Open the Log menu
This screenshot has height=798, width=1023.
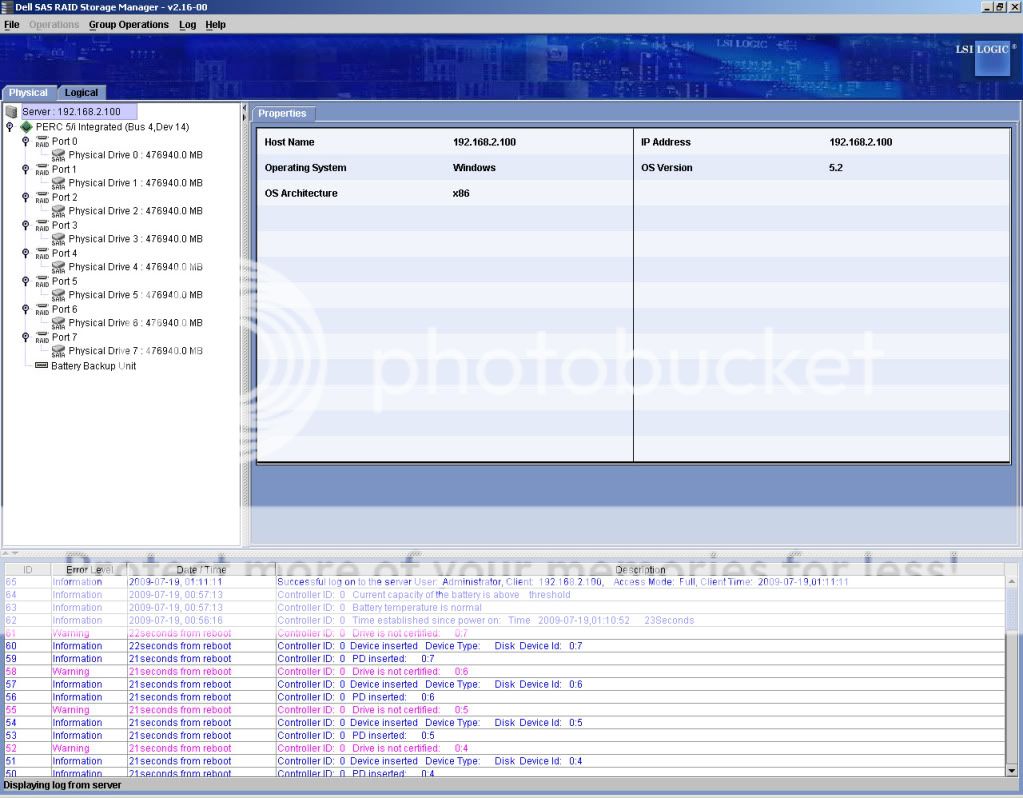point(188,24)
